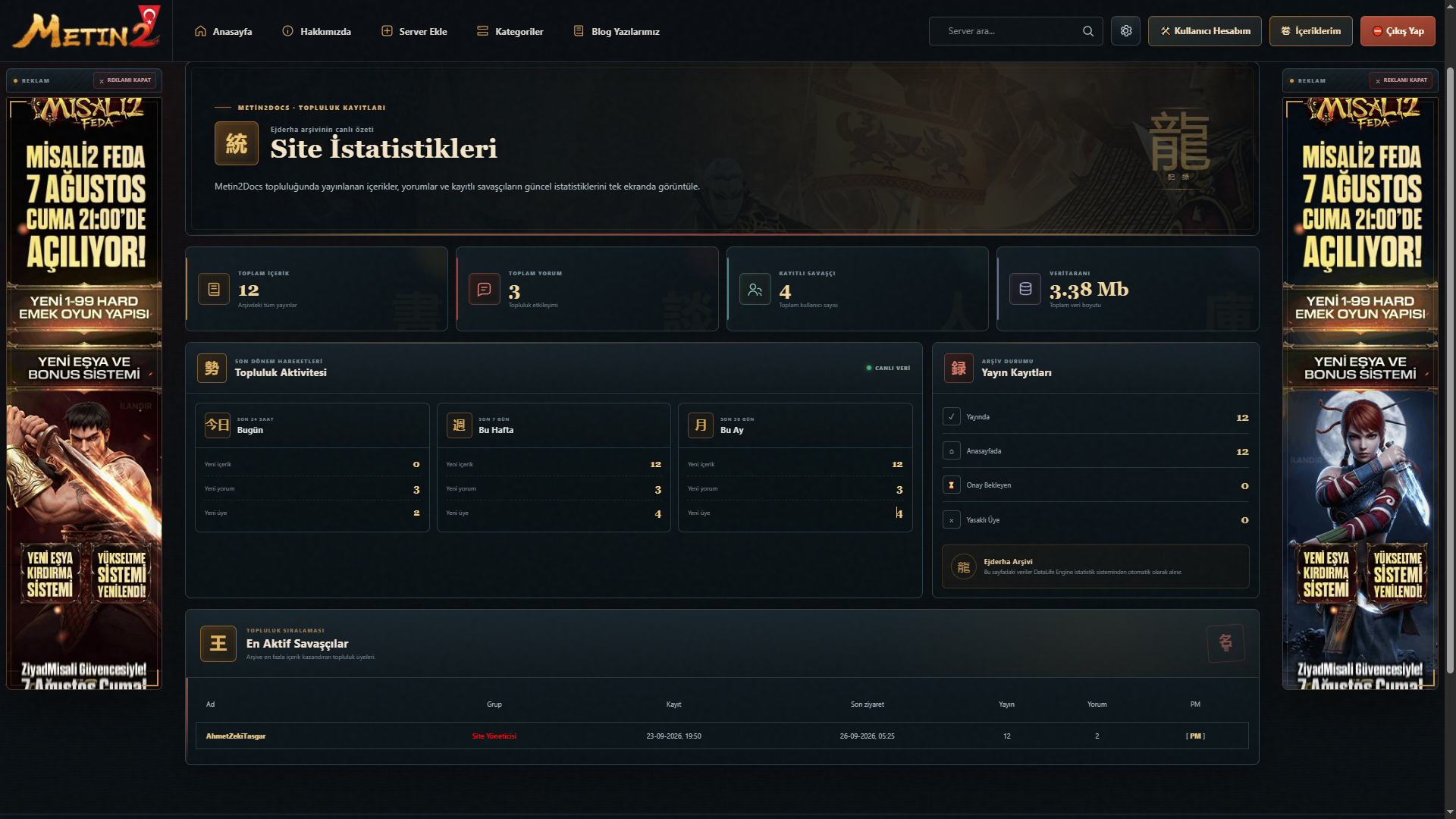Open the Kategoriler menu
Viewport: 1456px width, 819px height.
pos(510,31)
